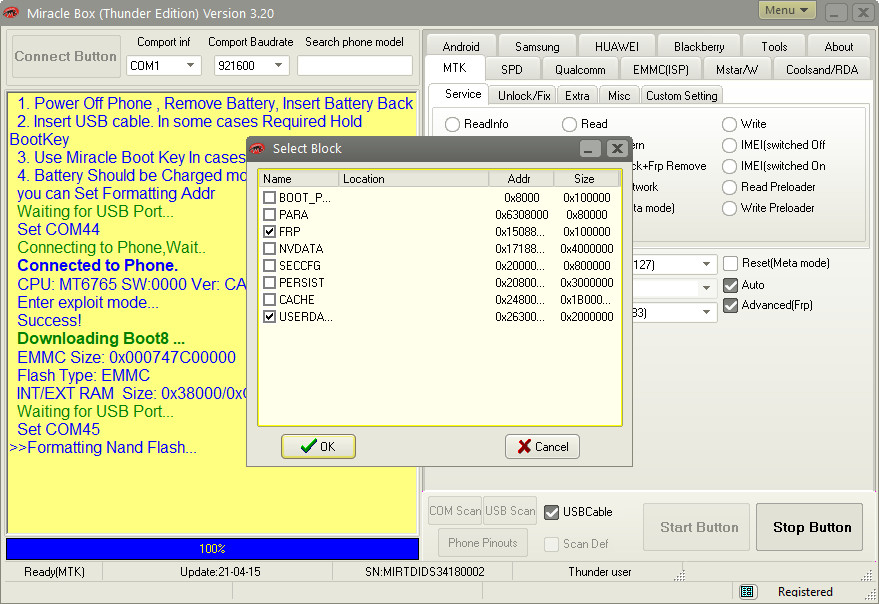Screen dimensions: 879x604
Task: Click the Search phone model field
Action: (355, 66)
